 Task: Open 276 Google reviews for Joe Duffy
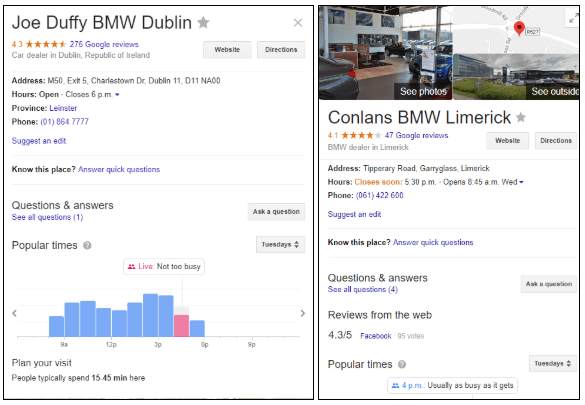click(x=104, y=44)
